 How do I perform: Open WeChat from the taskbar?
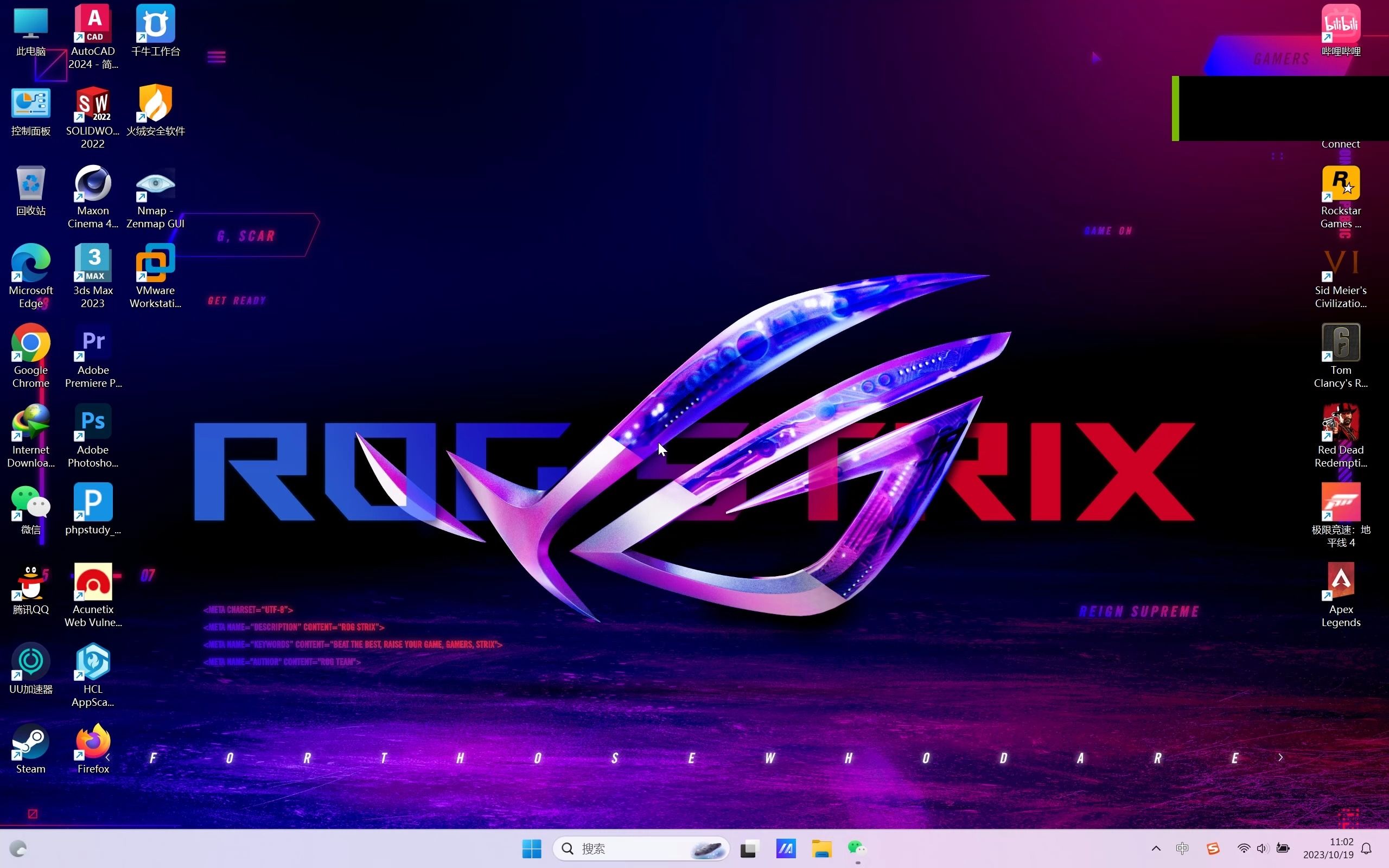857,848
